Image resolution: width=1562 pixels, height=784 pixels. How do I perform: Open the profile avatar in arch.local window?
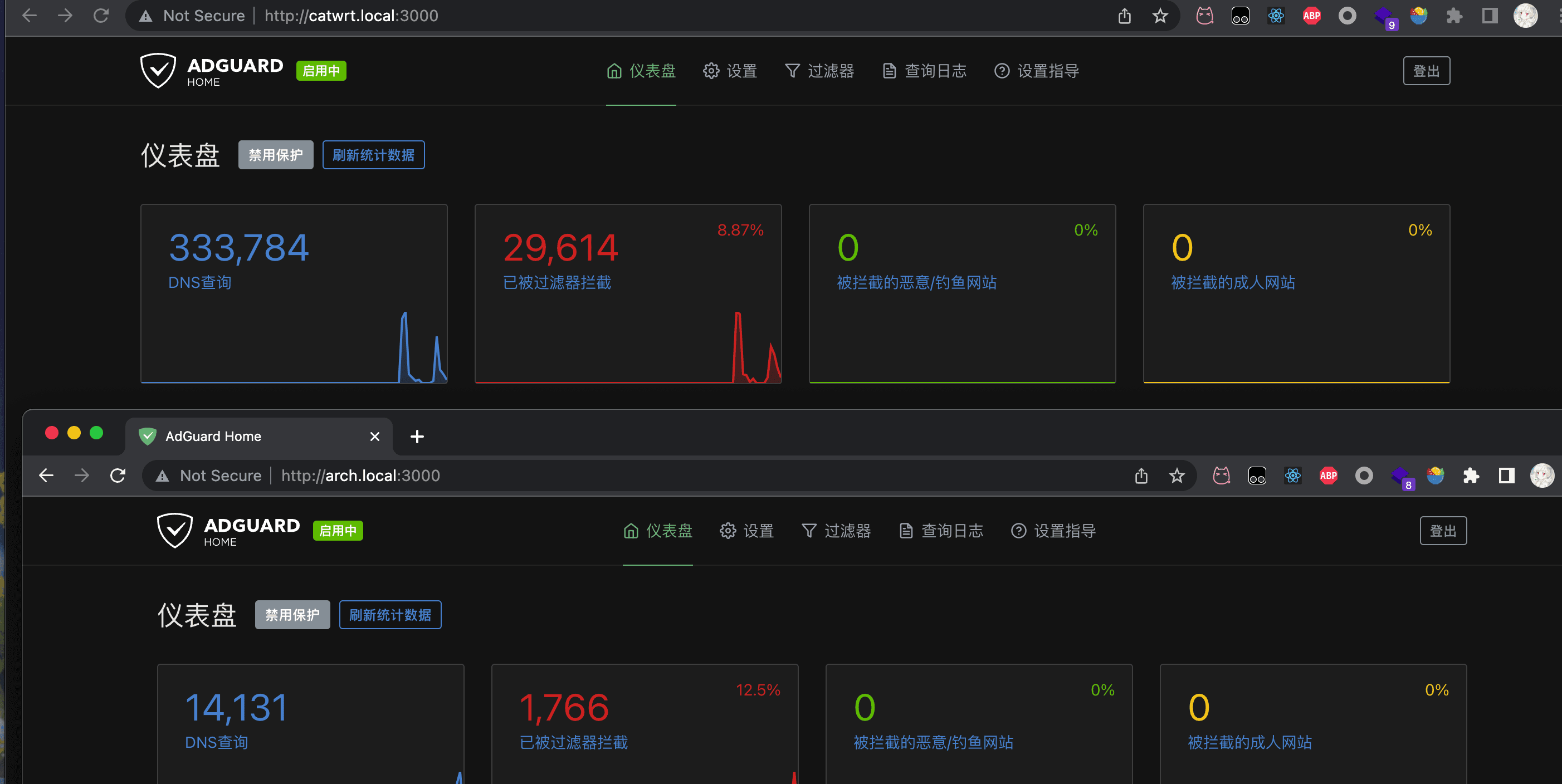coord(1542,476)
